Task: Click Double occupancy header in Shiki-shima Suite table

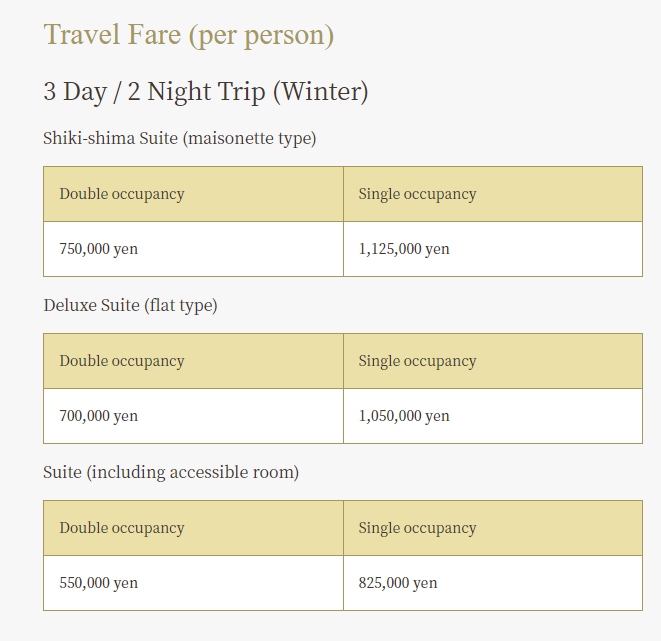Action: point(193,194)
